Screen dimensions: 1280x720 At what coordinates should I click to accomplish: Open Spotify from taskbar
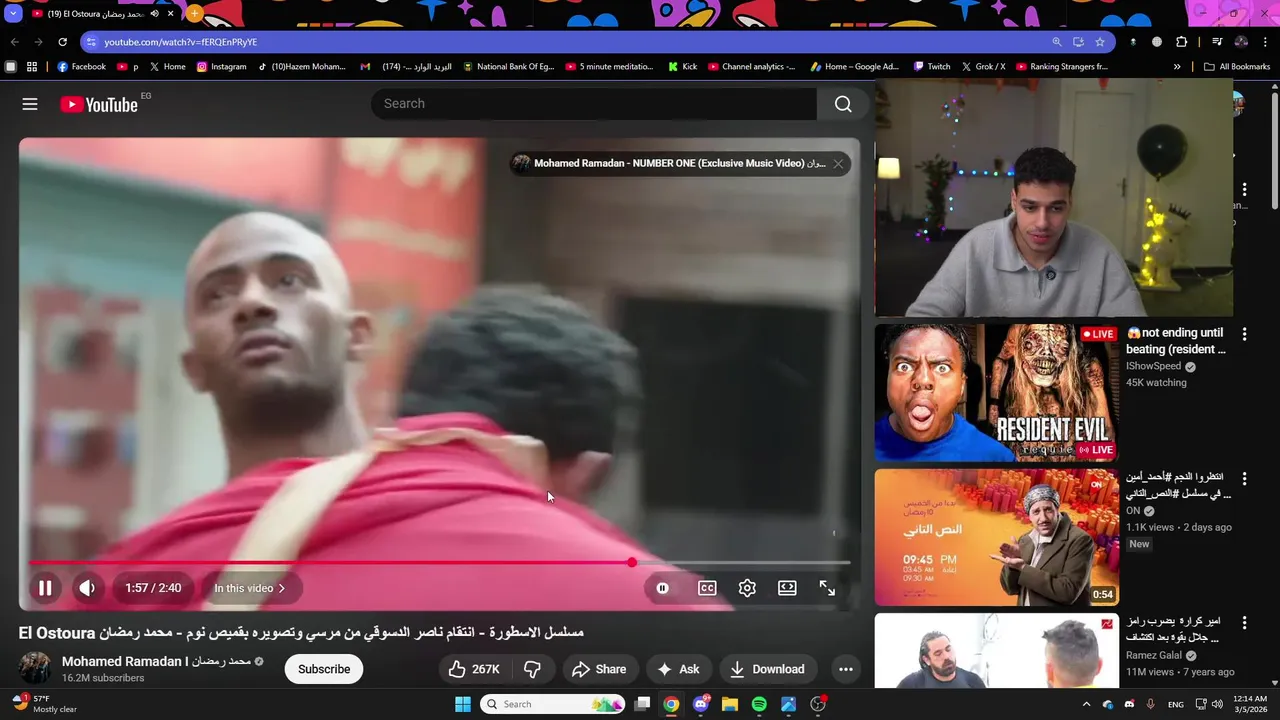coord(759,704)
